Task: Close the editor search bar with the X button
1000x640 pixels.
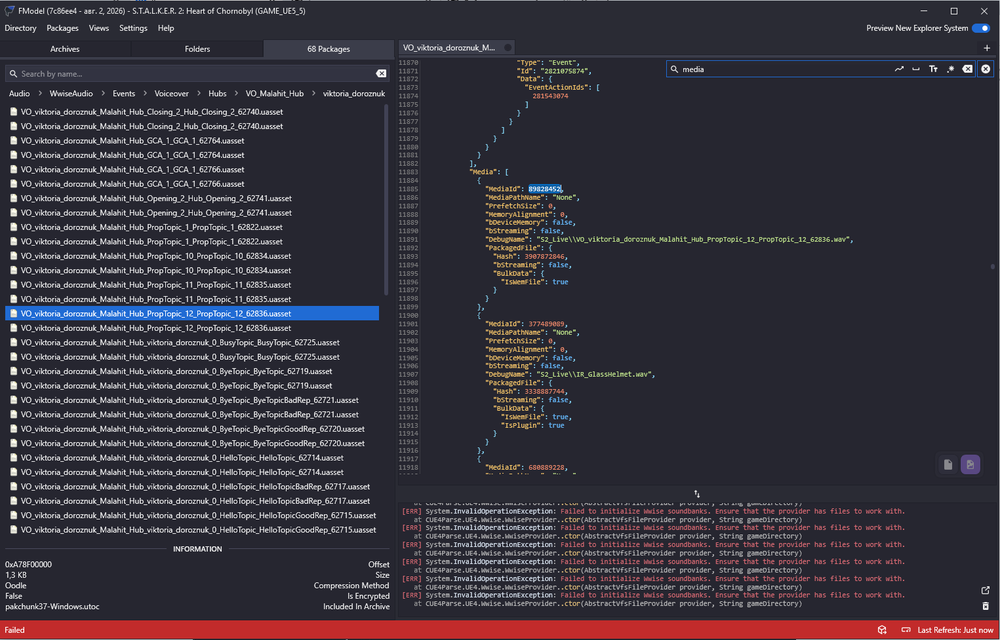Action: pyautogui.click(x=985, y=69)
